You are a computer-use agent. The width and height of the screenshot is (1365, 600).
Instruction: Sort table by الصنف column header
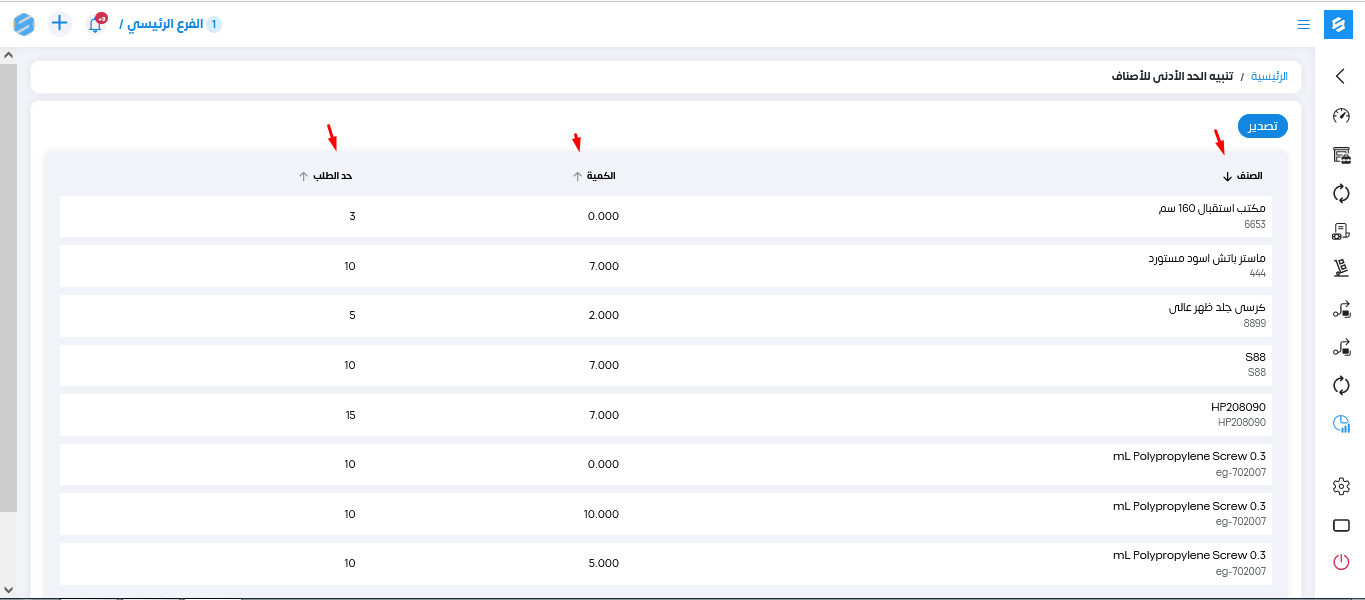(x=1247, y=176)
